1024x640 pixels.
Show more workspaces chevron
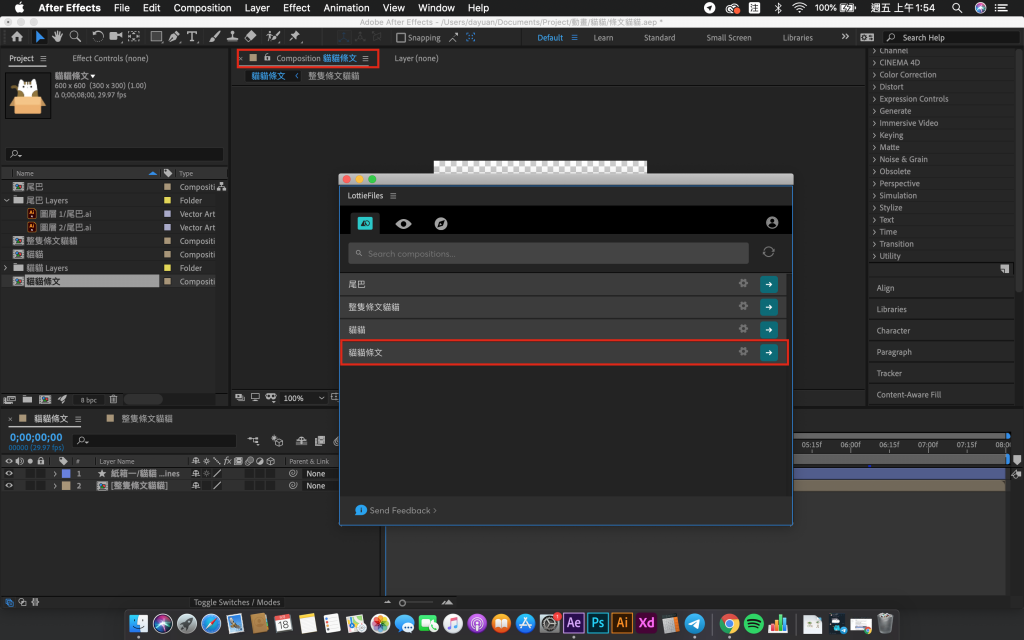(x=845, y=37)
